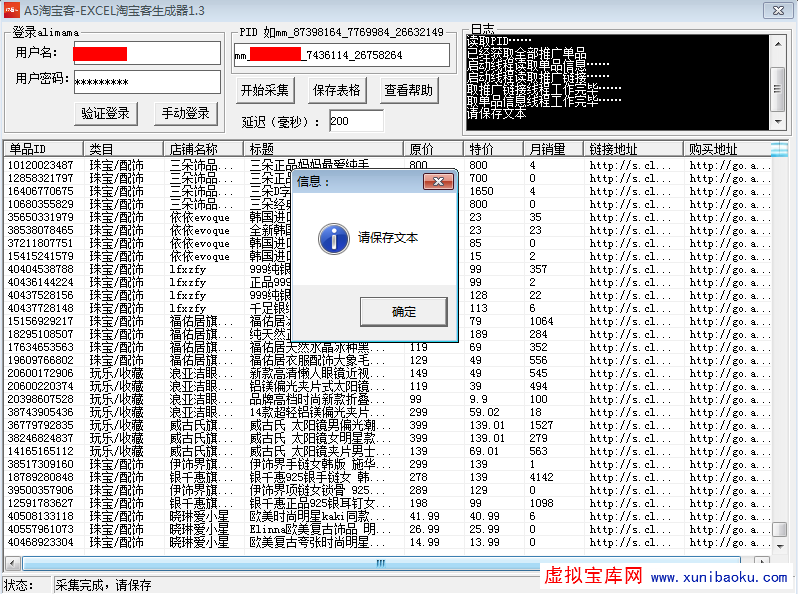Screen dimensions: 798x594
Task: Click the 验证登录 button
Action: click(106, 113)
